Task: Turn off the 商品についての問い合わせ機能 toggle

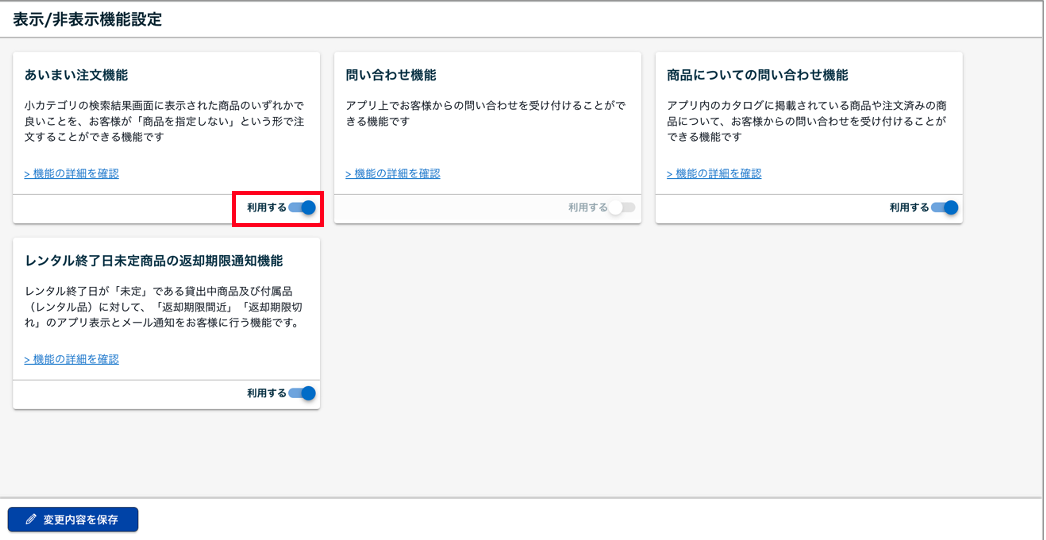Action: coord(944,208)
